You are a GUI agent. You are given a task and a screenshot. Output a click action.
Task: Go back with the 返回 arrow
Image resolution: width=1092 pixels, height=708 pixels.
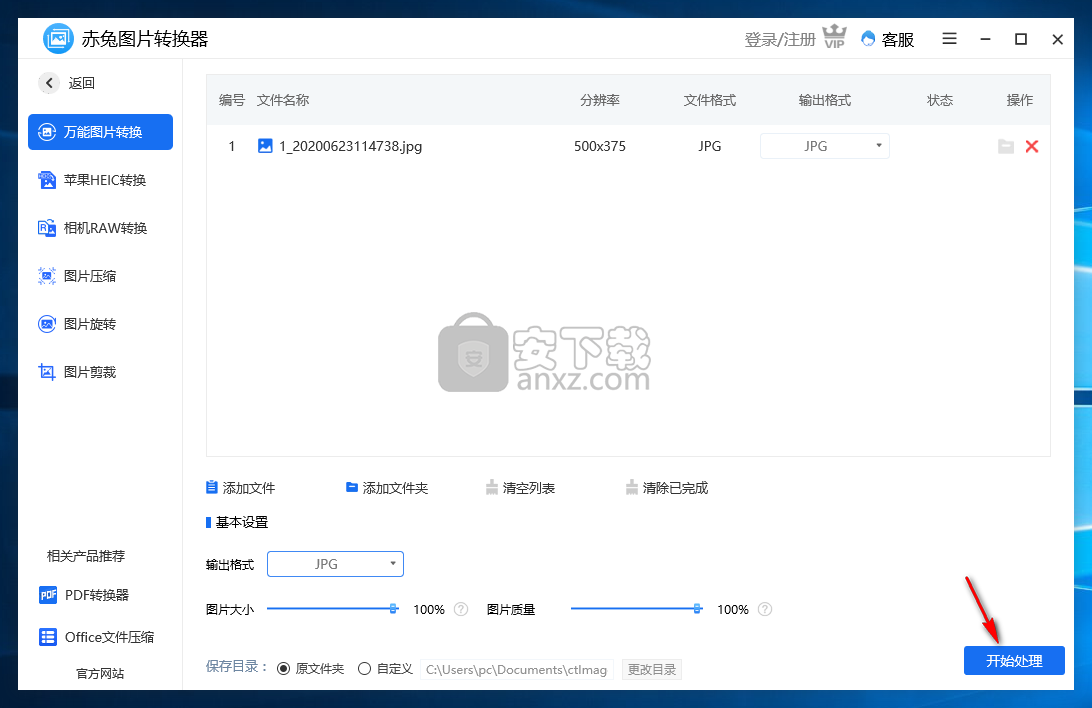point(49,83)
